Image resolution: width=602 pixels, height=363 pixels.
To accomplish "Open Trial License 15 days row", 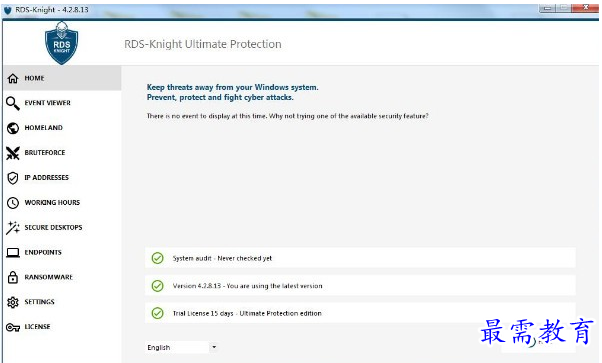I will click(x=360, y=313).
